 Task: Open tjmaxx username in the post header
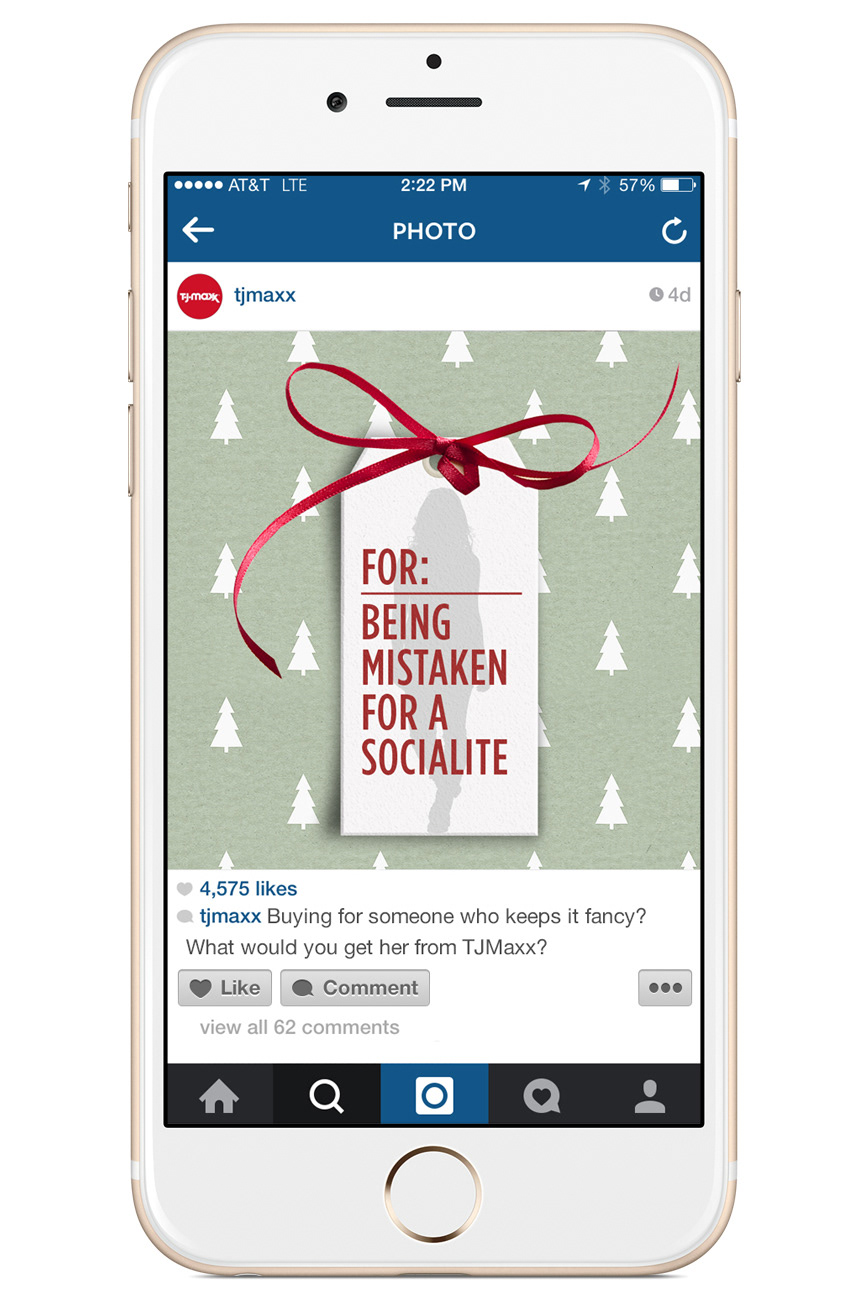[265, 295]
